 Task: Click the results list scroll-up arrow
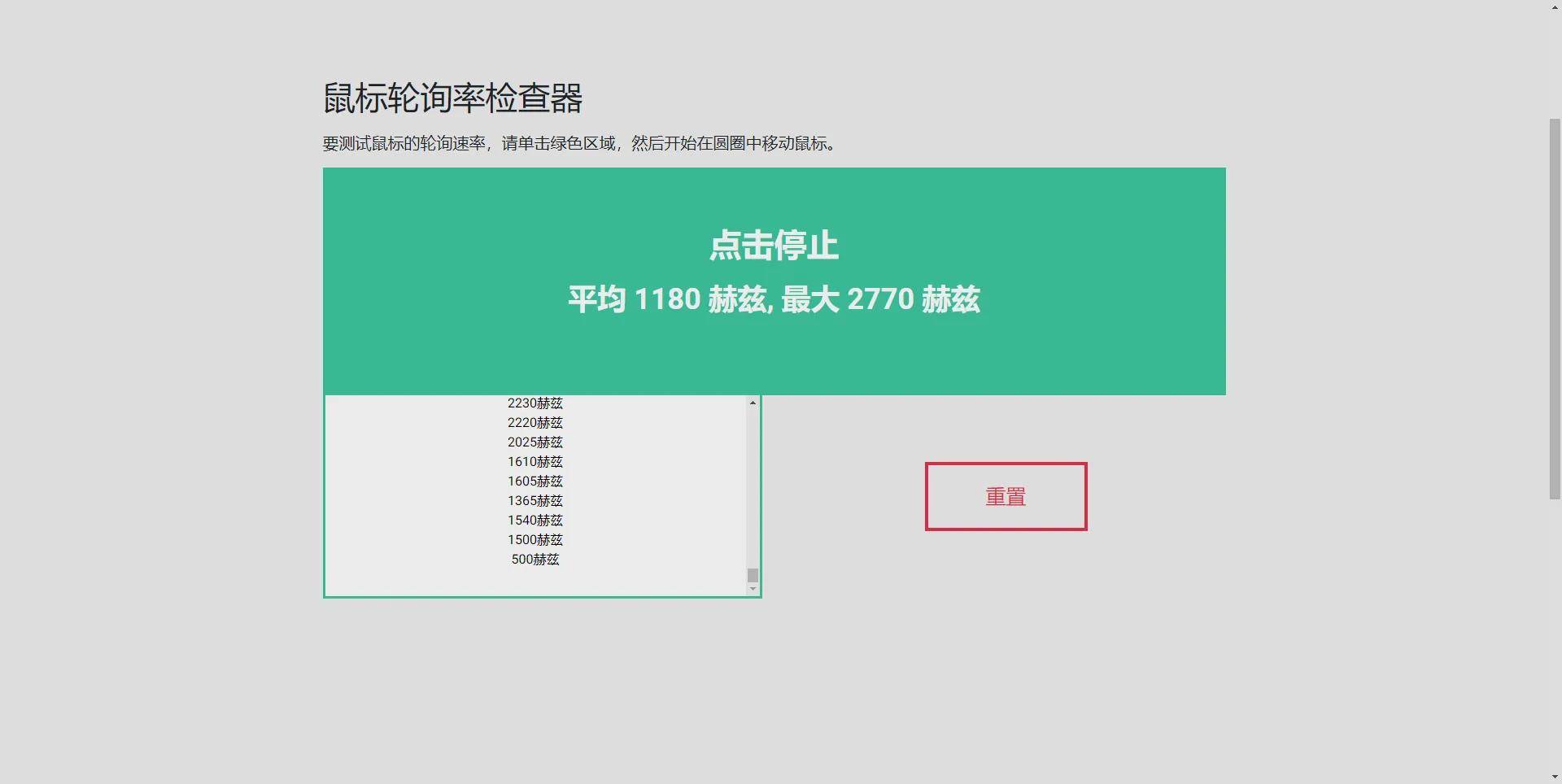tap(753, 403)
